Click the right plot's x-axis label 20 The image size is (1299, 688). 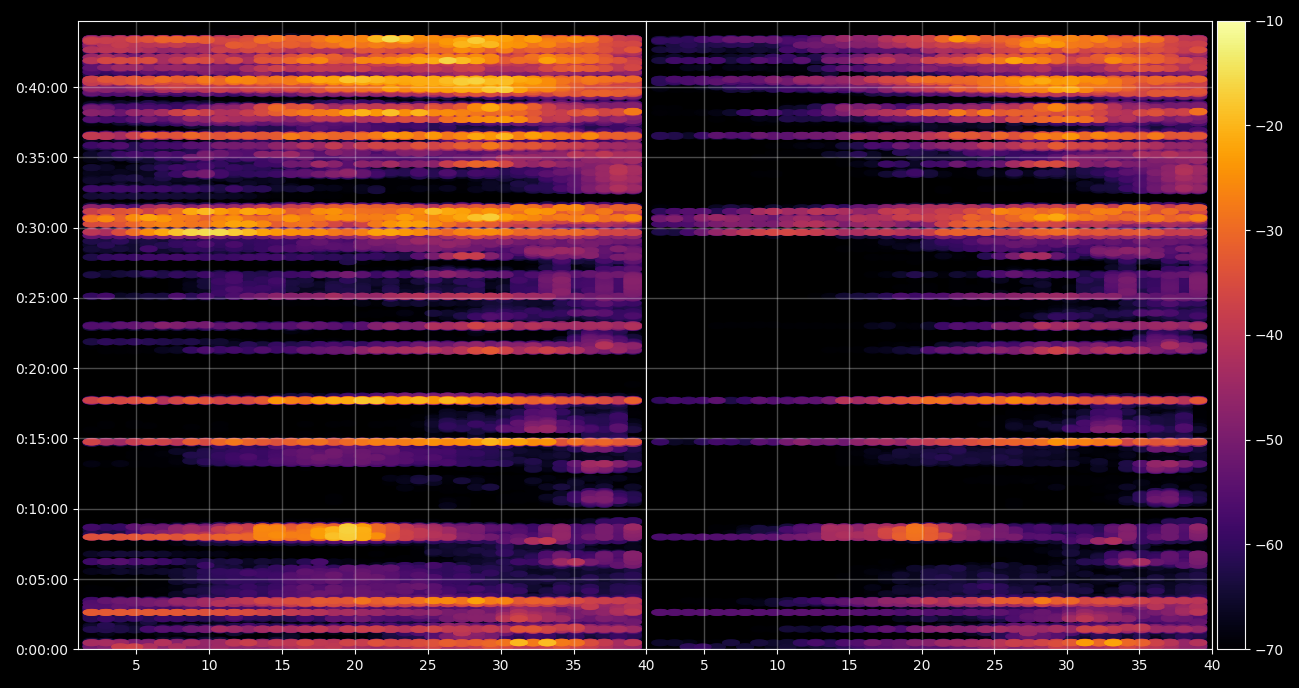point(922,665)
